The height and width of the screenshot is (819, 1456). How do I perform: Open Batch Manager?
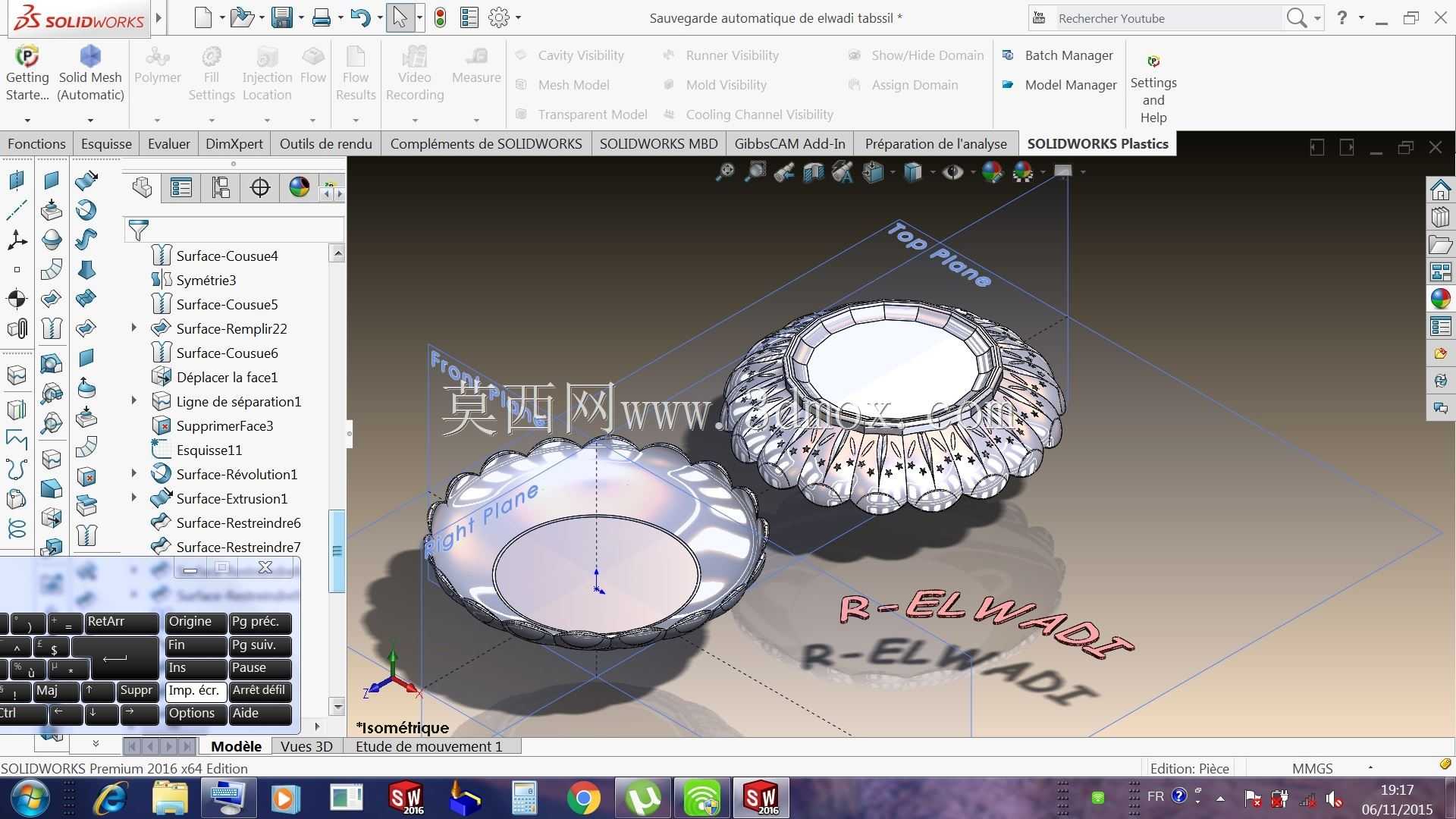(1058, 55)
